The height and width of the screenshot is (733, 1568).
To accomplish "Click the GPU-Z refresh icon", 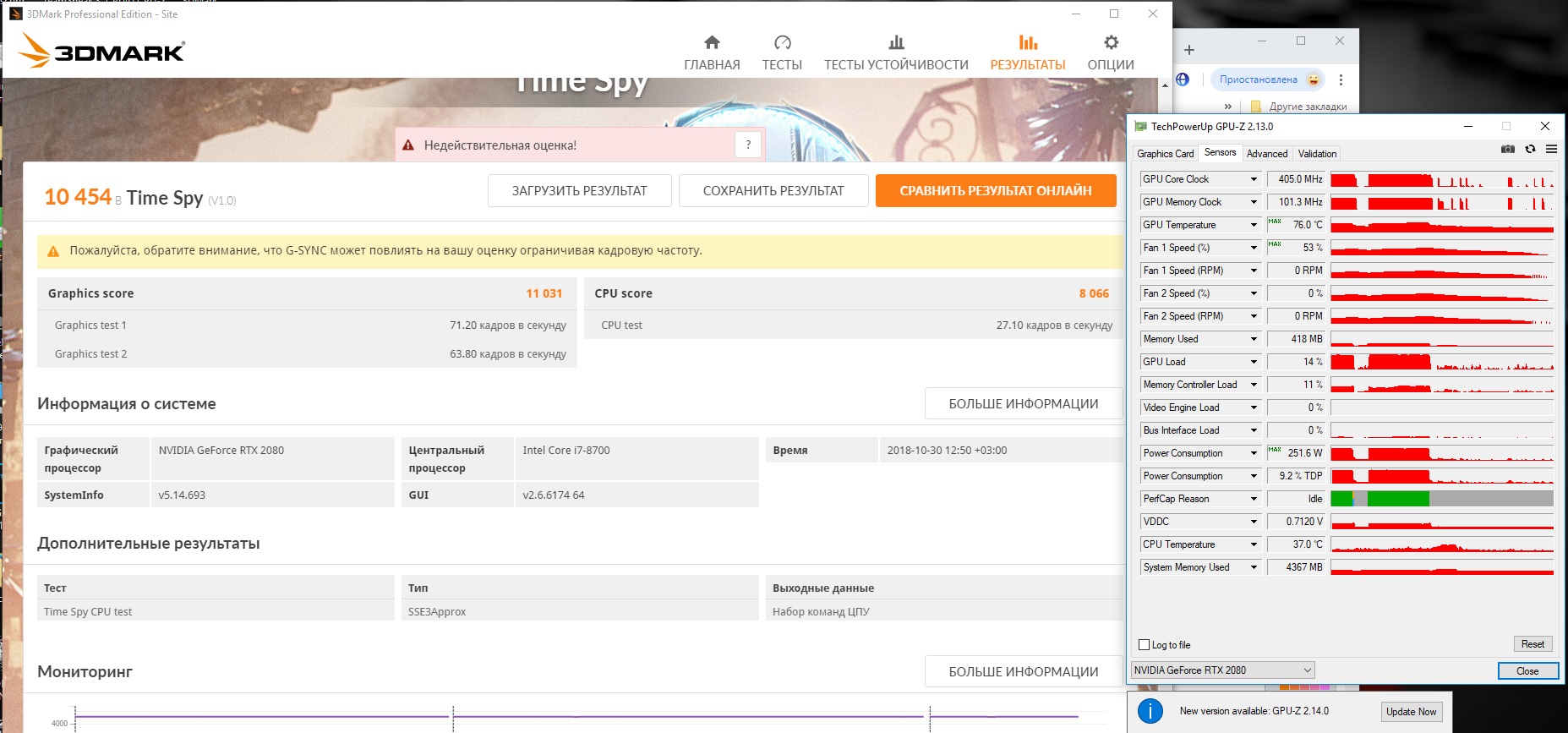I will (x=1530, y=149).
